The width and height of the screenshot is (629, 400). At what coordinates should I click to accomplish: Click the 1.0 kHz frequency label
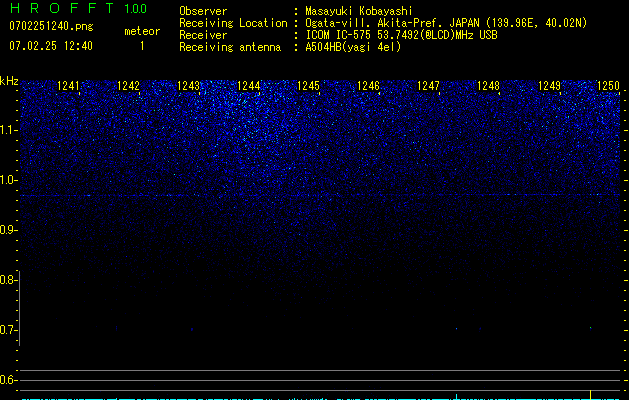(8, 180)
